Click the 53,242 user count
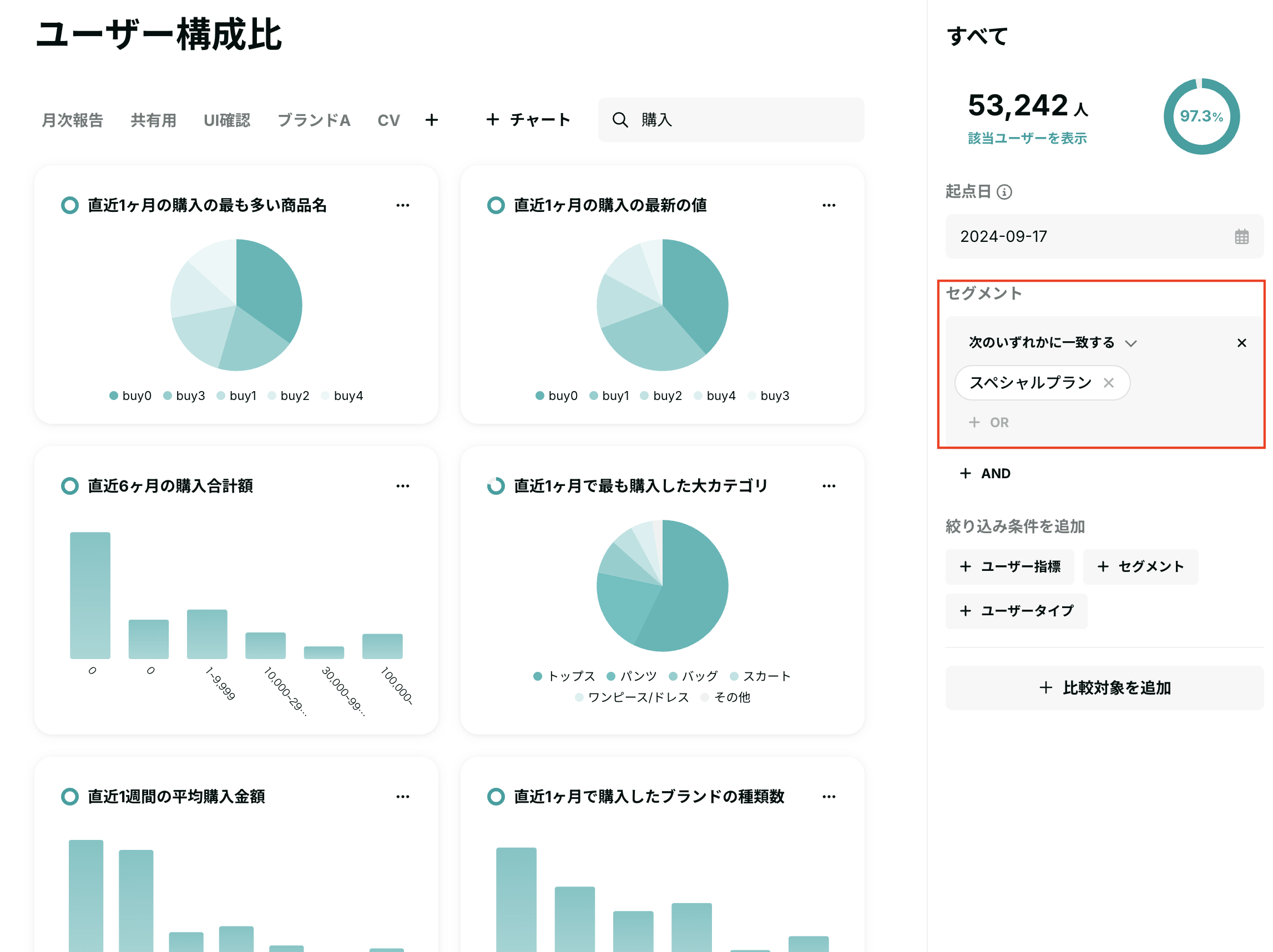The image size is (1273, 952). [1018, 105]
